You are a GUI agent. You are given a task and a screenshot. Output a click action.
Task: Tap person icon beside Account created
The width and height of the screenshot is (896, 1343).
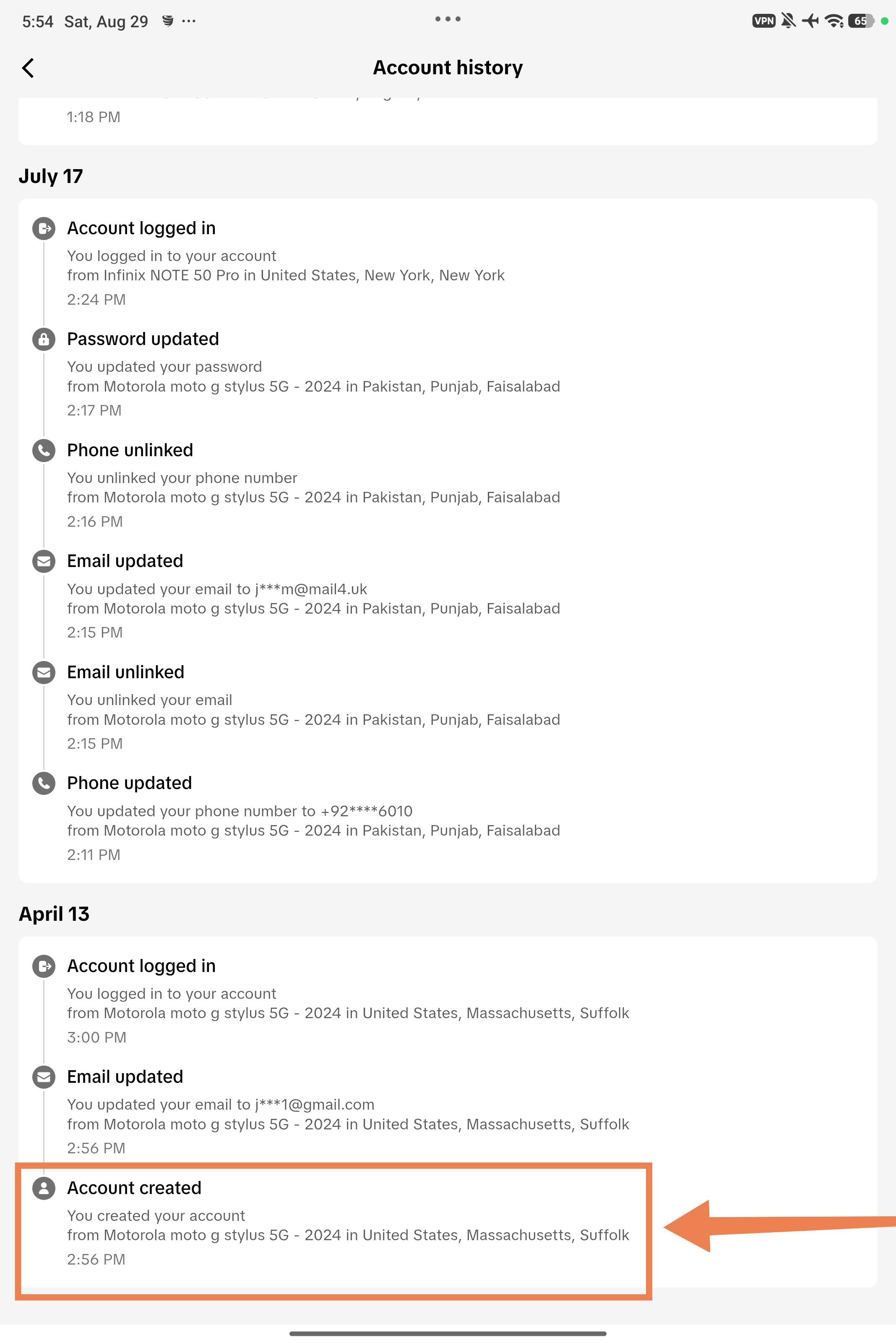coord(44,1188)
